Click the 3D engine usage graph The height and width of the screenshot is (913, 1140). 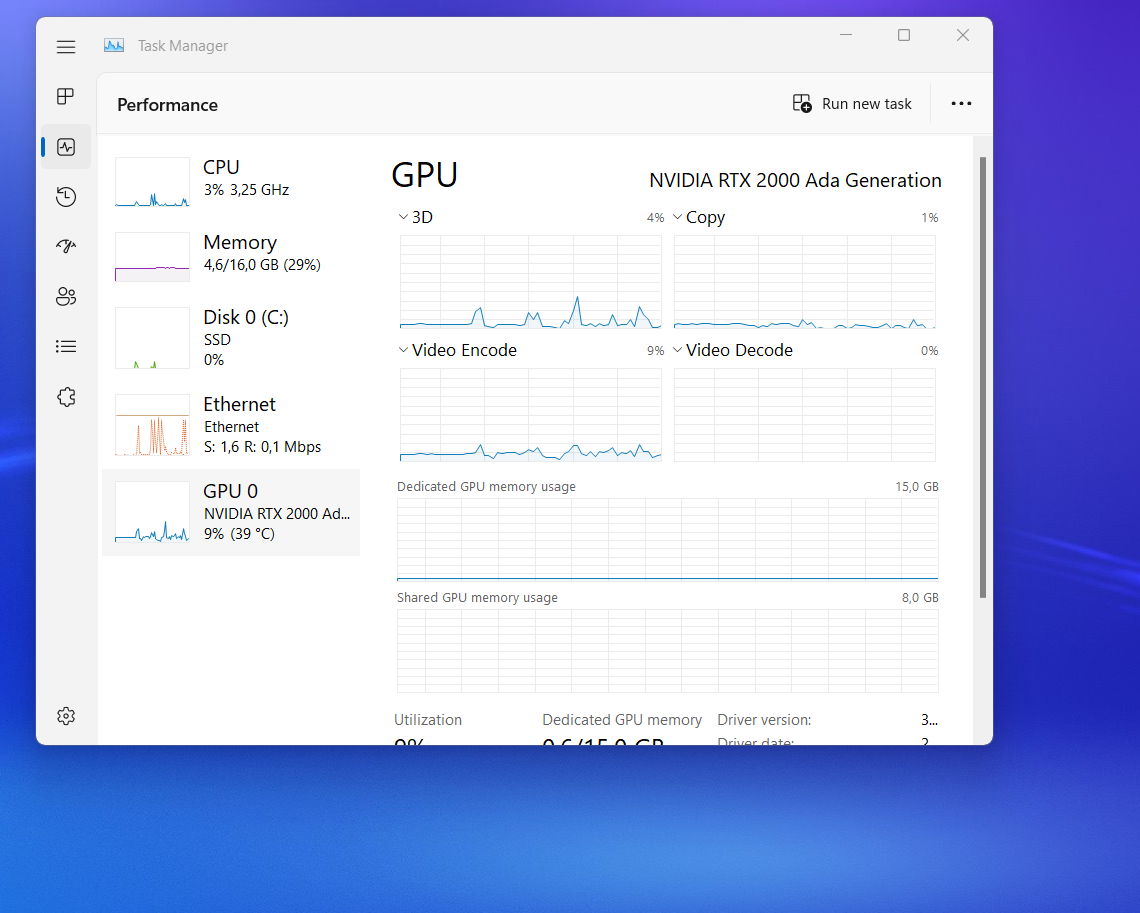point(531,282)
